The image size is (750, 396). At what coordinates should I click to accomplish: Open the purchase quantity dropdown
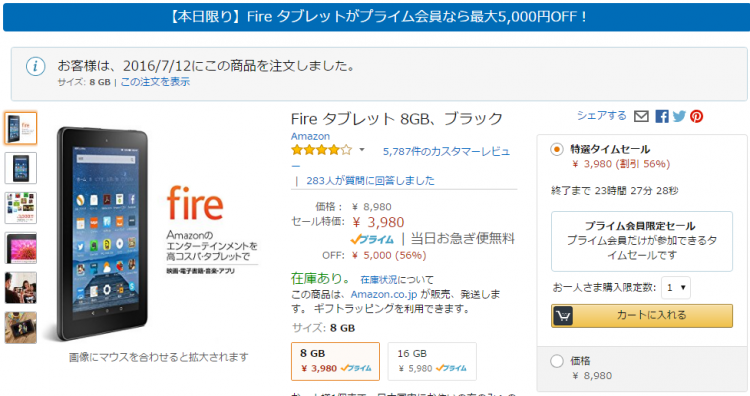click(676, 287)
